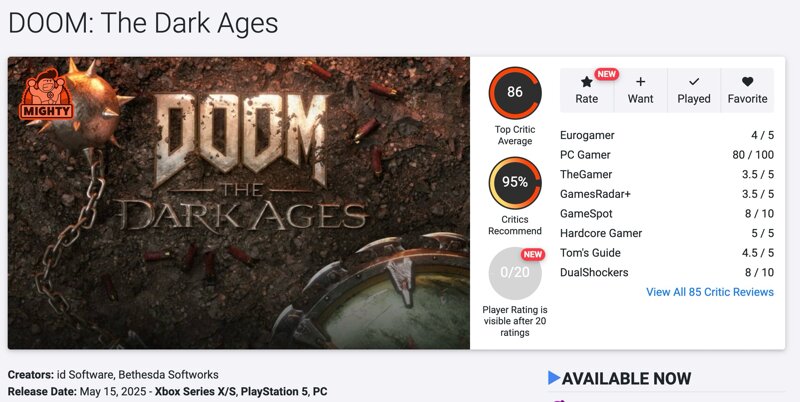Click the star Rate icon

587,82
